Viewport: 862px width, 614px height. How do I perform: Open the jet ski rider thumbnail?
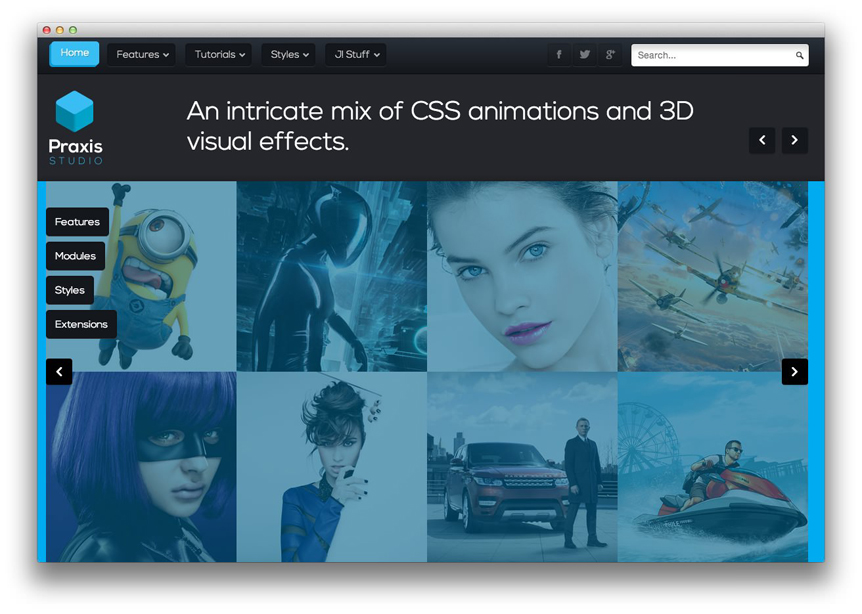pyautogui.click(x=713, y=467)
